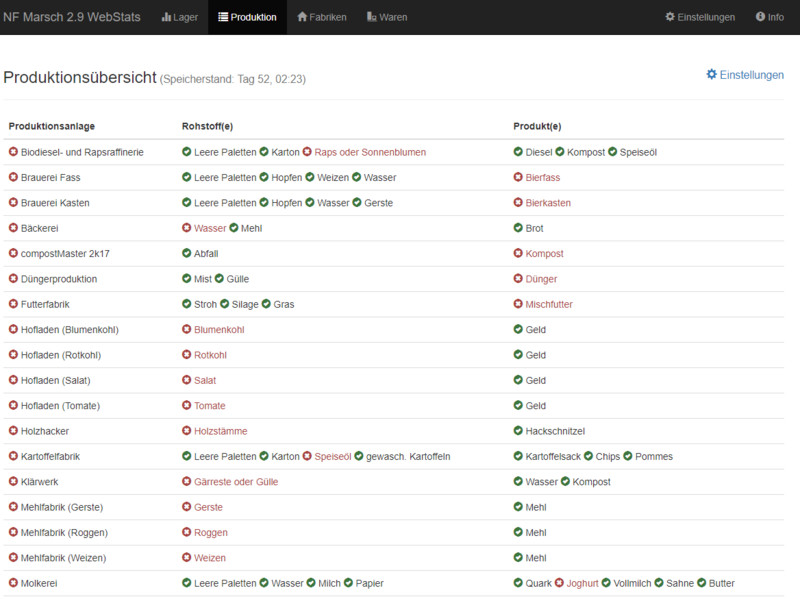Switch to the Fabriken tab
Image resolution: width=800 pixels, height=599 pixels.
click(322, 17)
